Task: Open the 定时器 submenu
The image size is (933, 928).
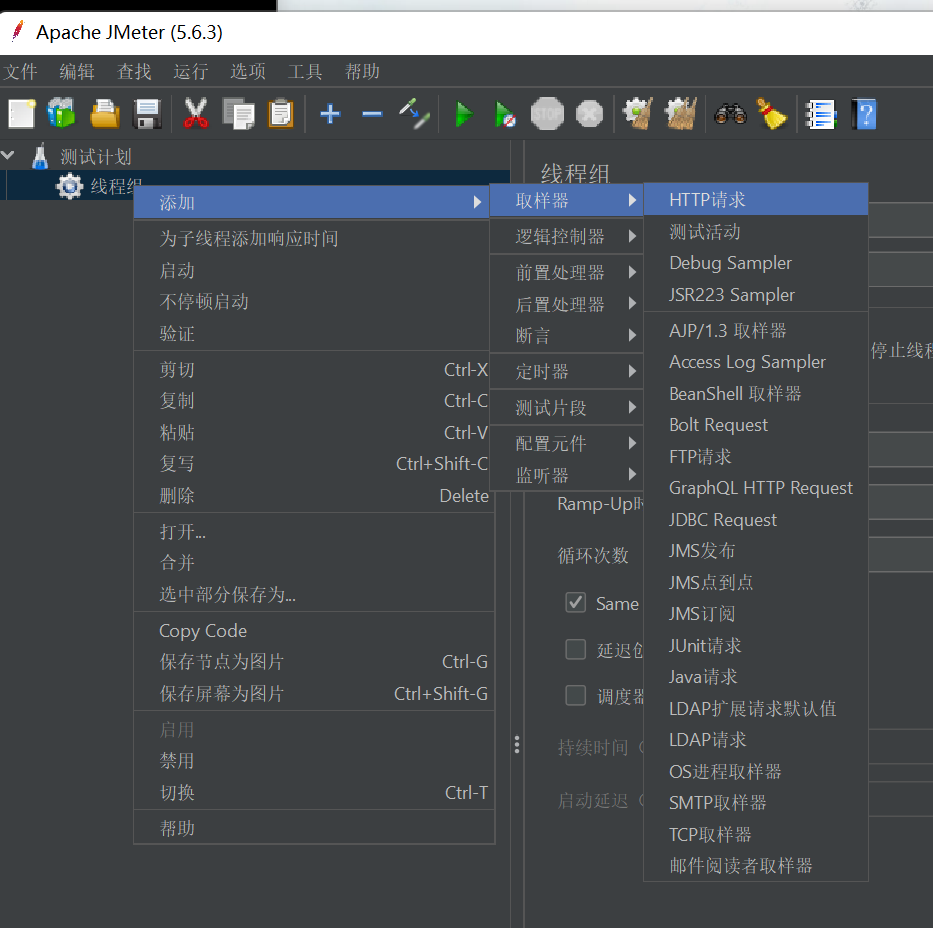Action: point(566,371)
